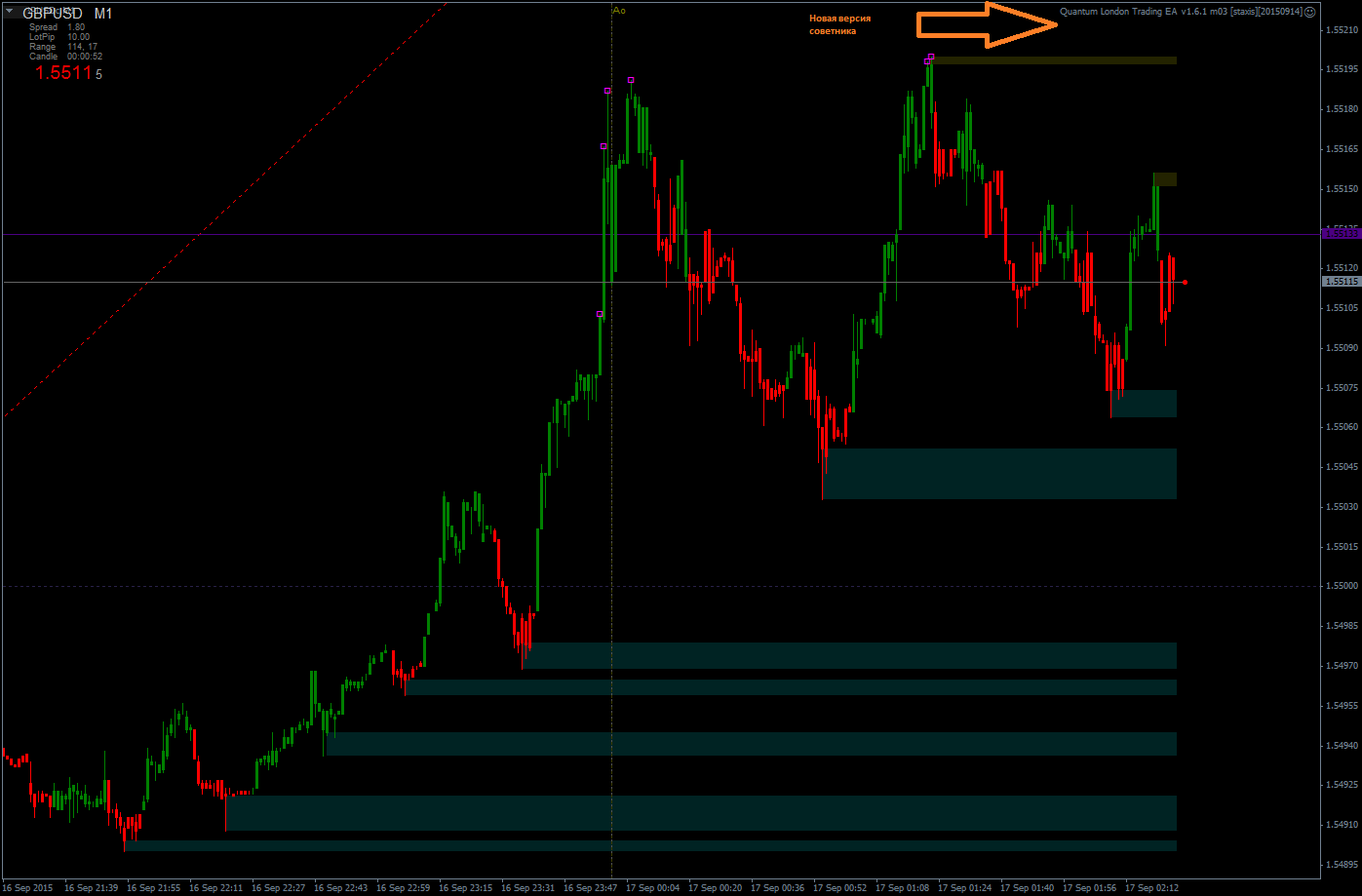Click the 1.55210 price axis label
1362x896 pixels.
[1343, 29]
